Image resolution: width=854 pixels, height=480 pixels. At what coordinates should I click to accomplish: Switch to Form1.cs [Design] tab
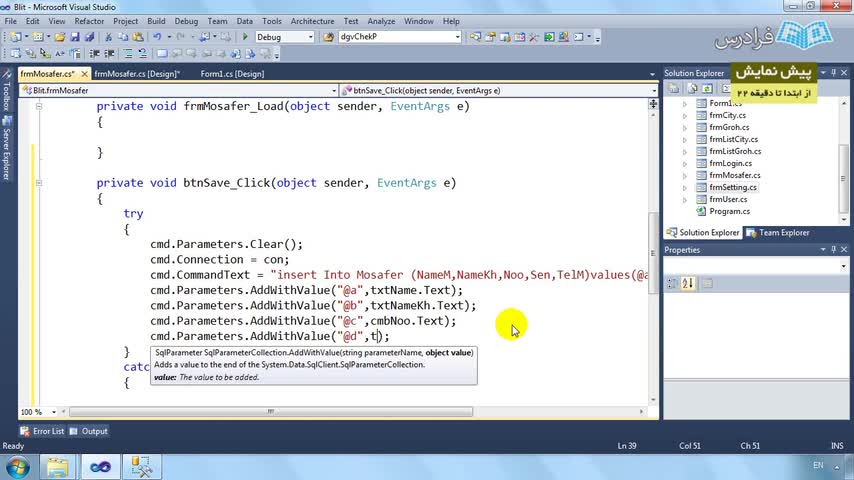pyautogui.click(x=232, y=74)
